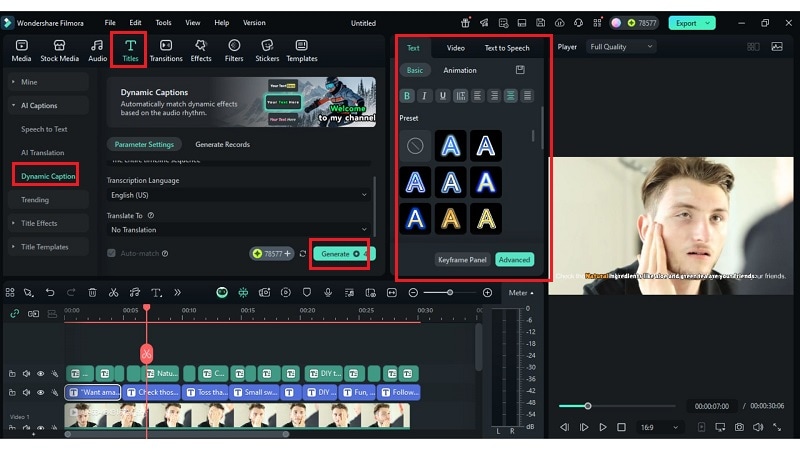Open volume control in player
Viewport: 800px width, 450px height.
pos(758,427)
